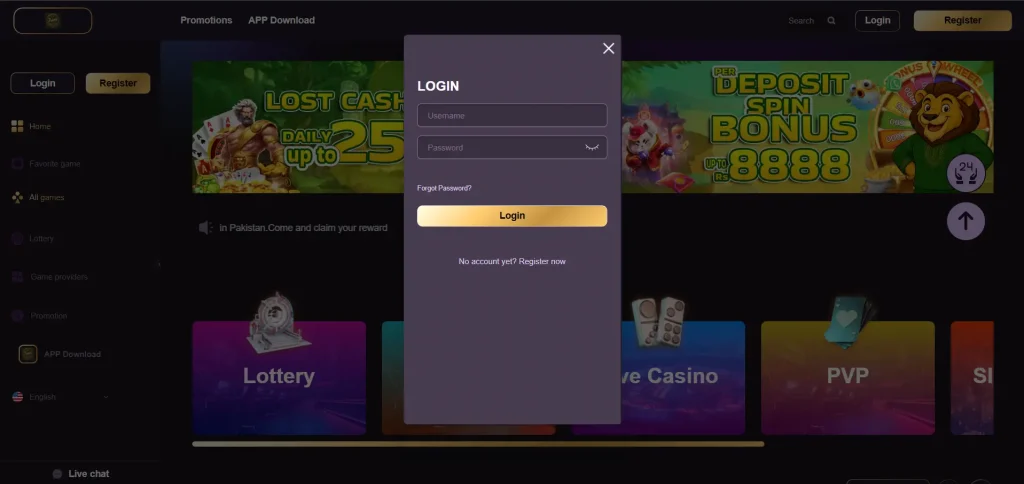Click the top-right Register button
Image resolution: width=1024 pixels, height=484 pixels.
[x=963, y=20]
